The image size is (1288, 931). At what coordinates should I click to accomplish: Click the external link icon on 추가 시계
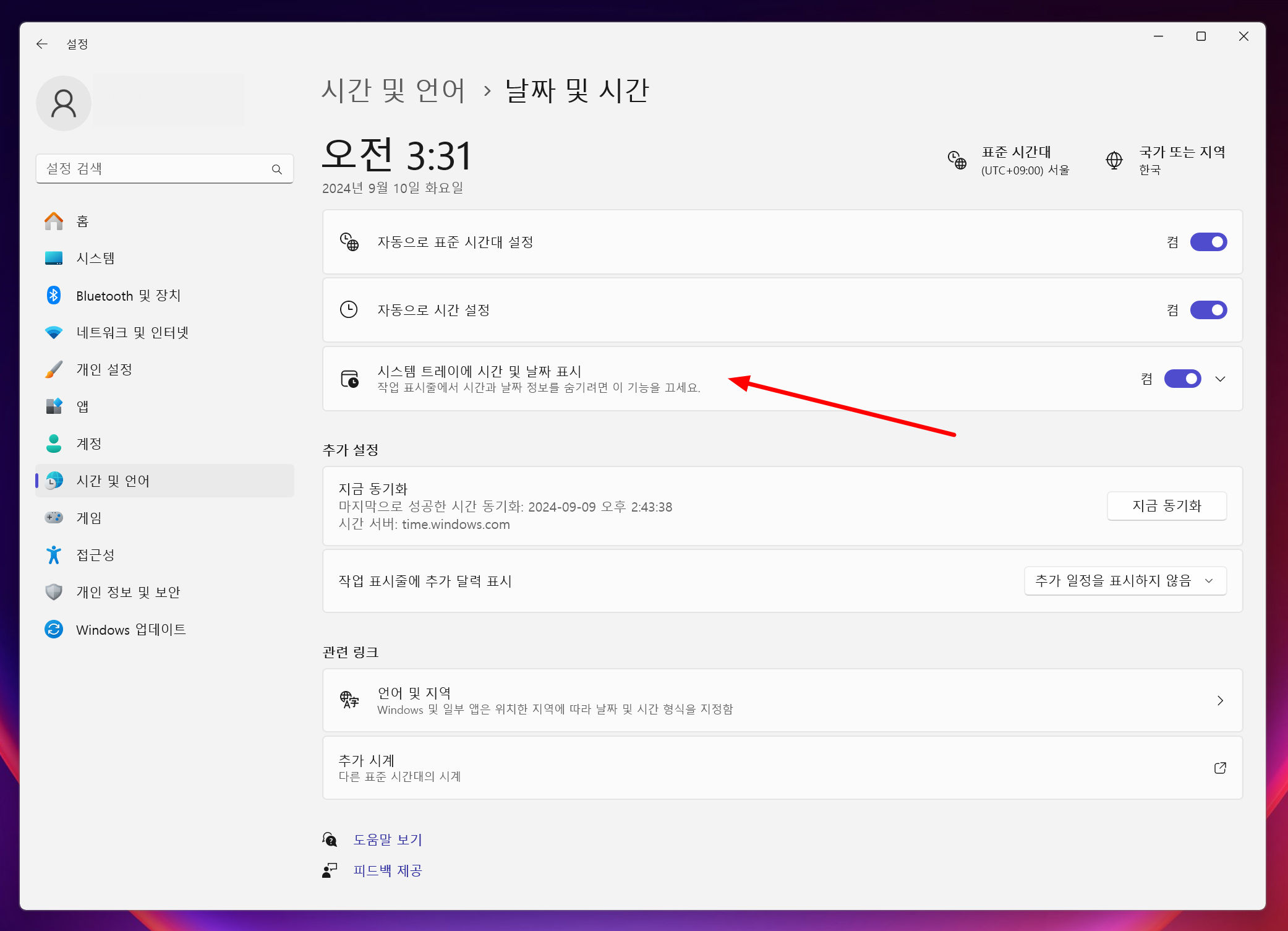pos(1219,768)
